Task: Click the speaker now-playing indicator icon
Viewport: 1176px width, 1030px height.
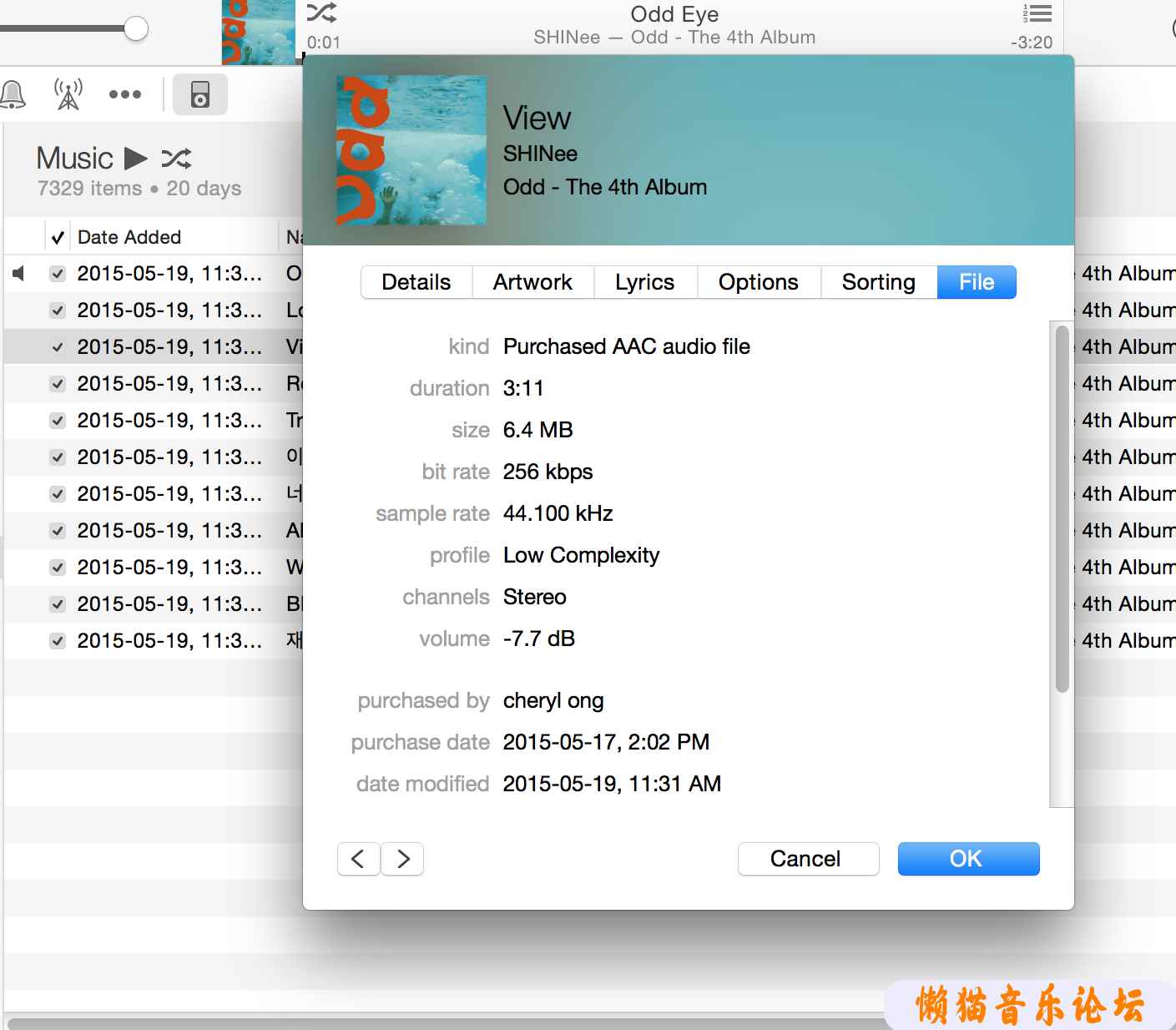Action: (x=18, y=273)
